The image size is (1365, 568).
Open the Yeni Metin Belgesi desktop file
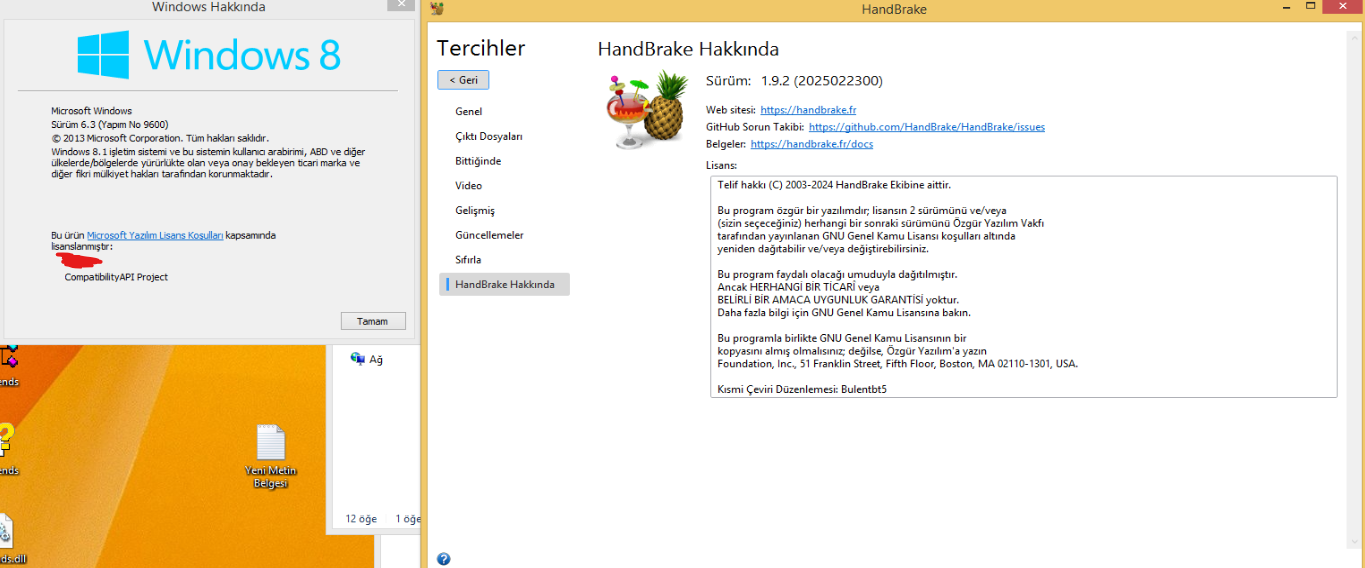(x=271, y=457)
